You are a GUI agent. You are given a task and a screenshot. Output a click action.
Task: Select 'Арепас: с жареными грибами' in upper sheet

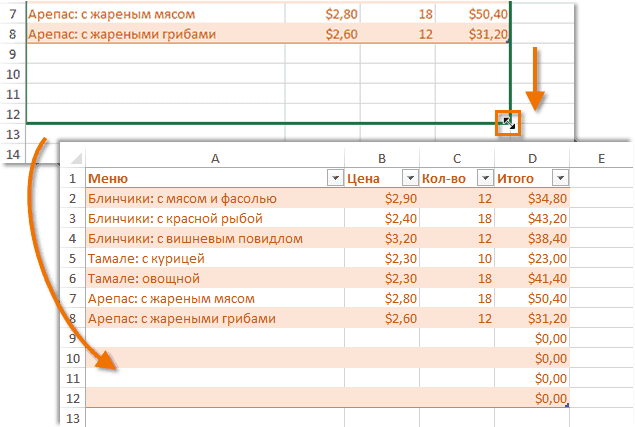pos(156,34)
